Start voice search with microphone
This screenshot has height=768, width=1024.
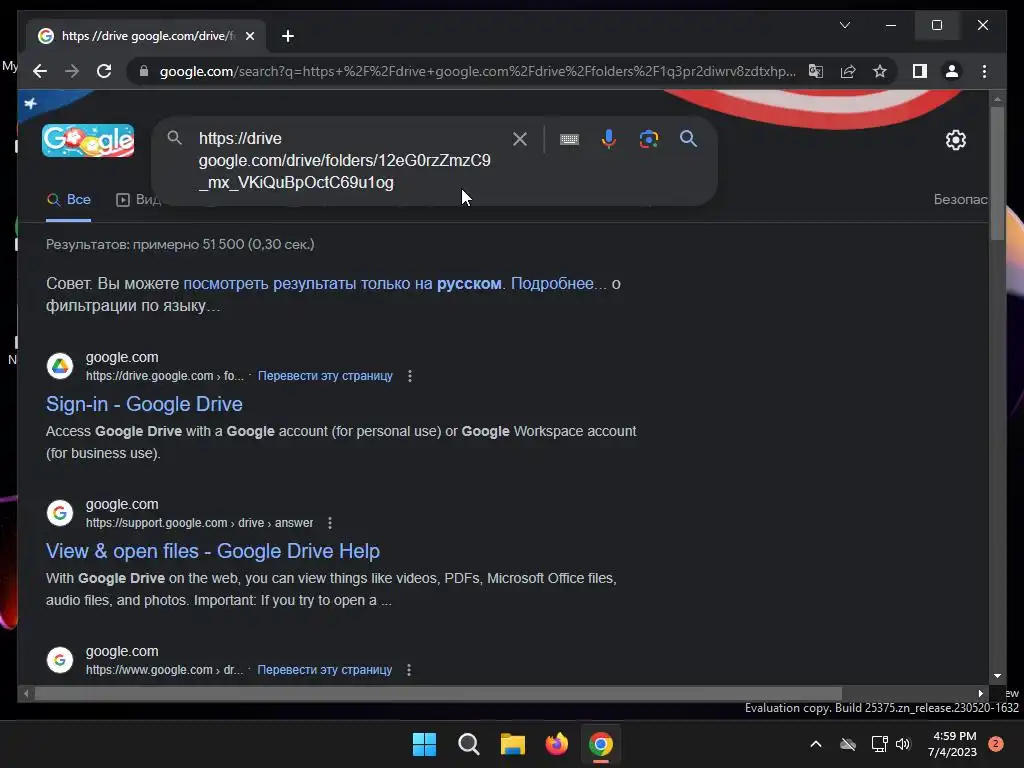[609, 138]
